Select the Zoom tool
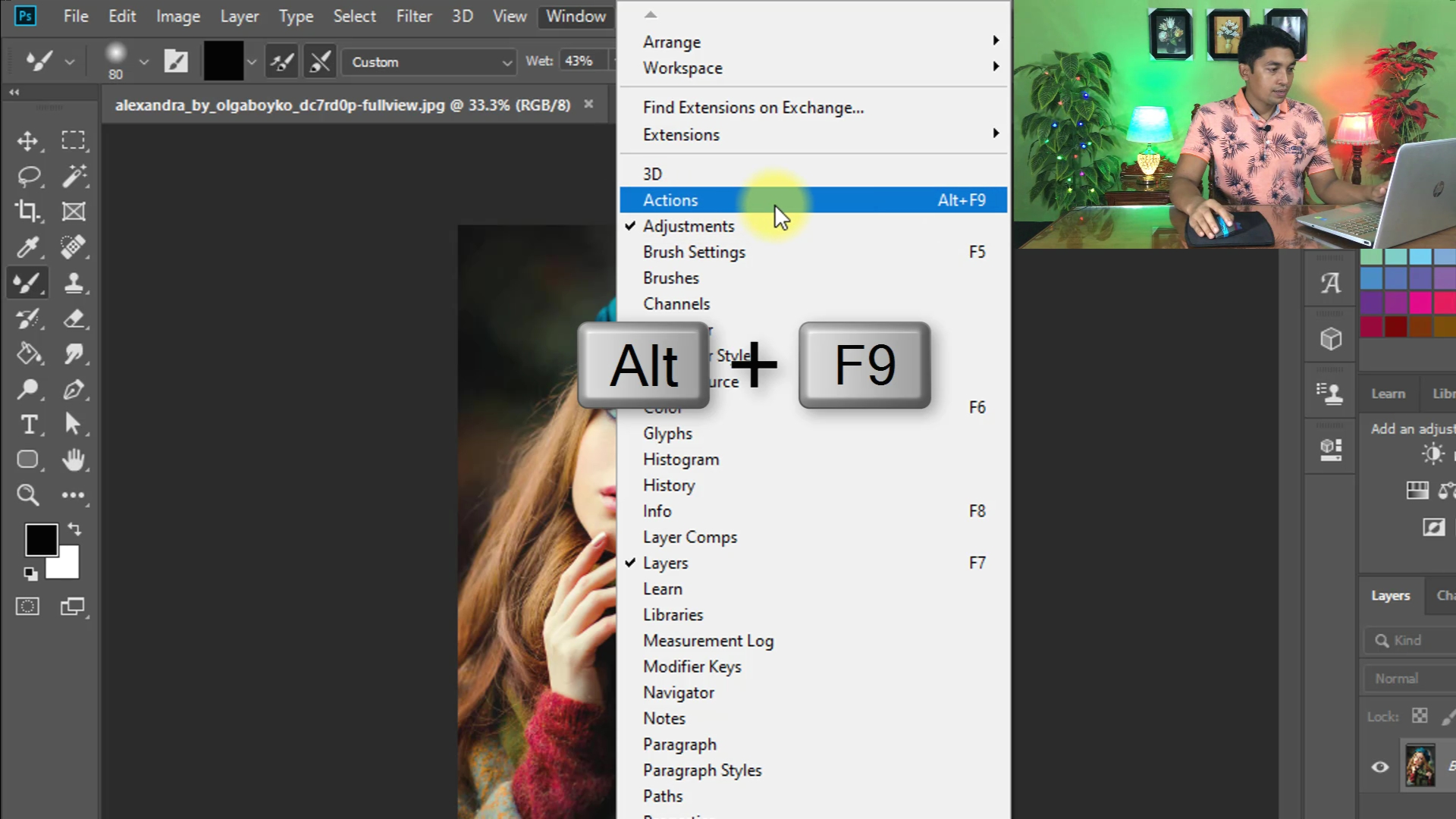Screen dimensions: 1456x819 pos(28,495)
